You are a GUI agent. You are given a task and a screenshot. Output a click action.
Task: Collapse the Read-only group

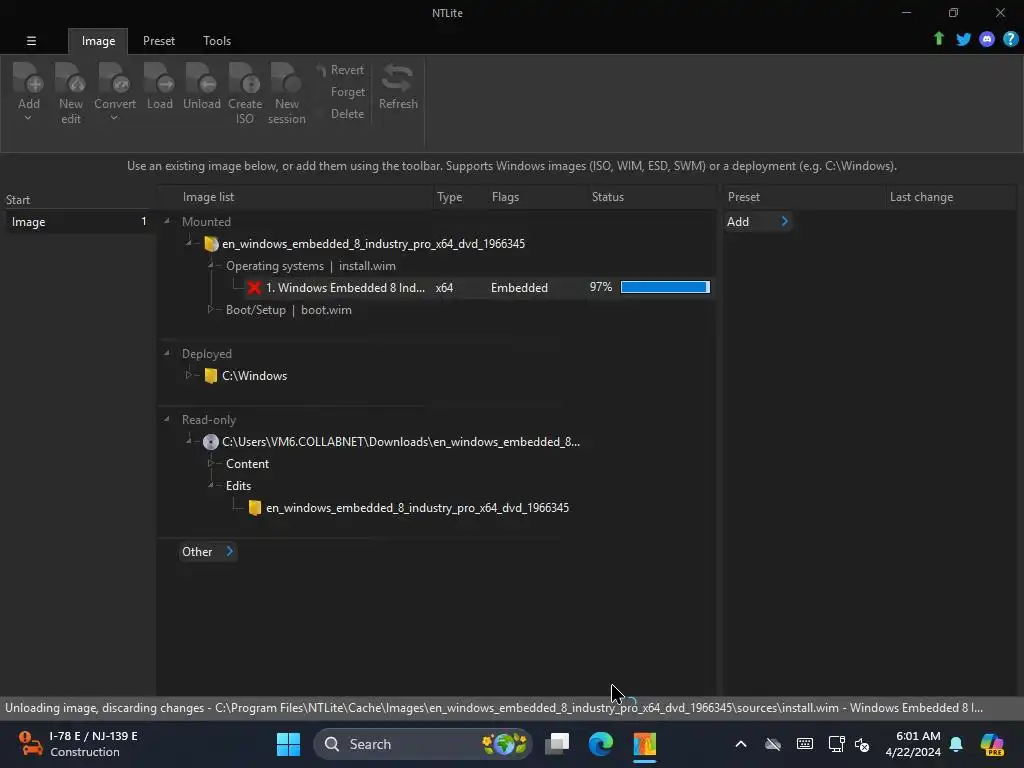click(167, 419)
